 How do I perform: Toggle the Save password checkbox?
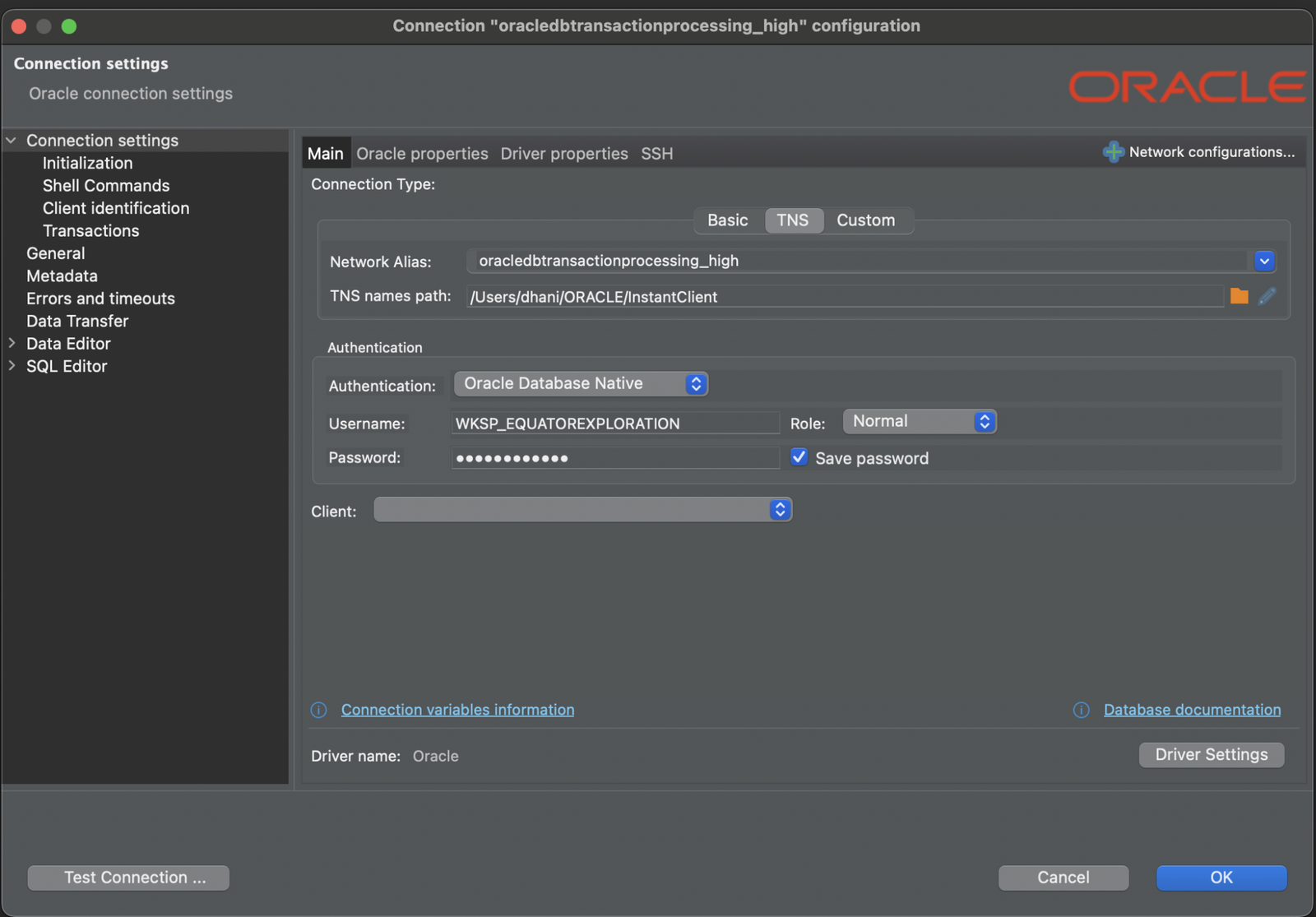point(799,457)
